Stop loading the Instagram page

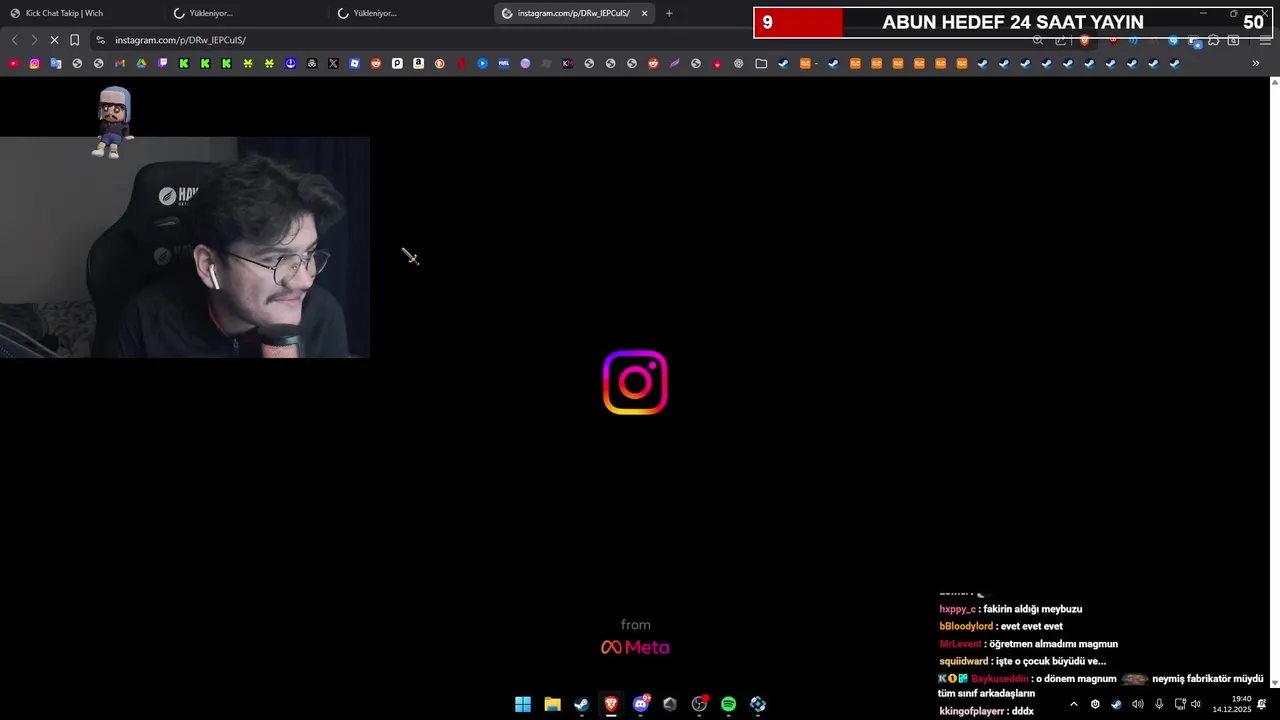54,40
